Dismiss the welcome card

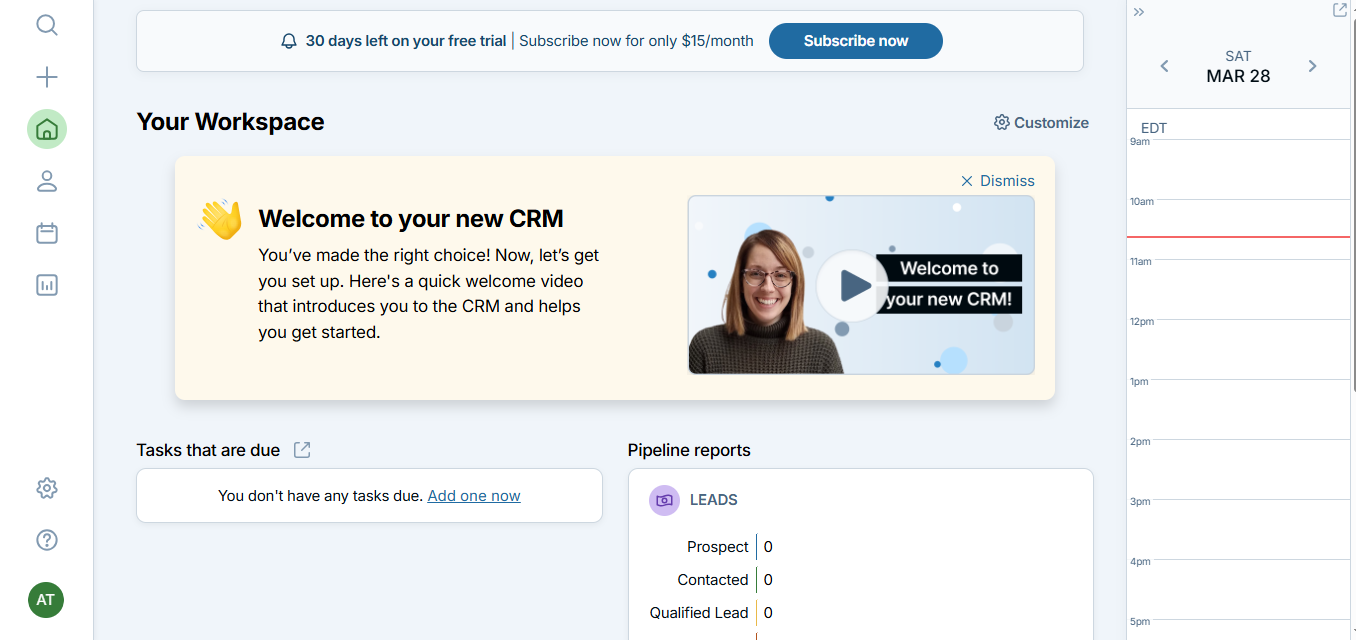pyautogui.click(x=997, y=181)
